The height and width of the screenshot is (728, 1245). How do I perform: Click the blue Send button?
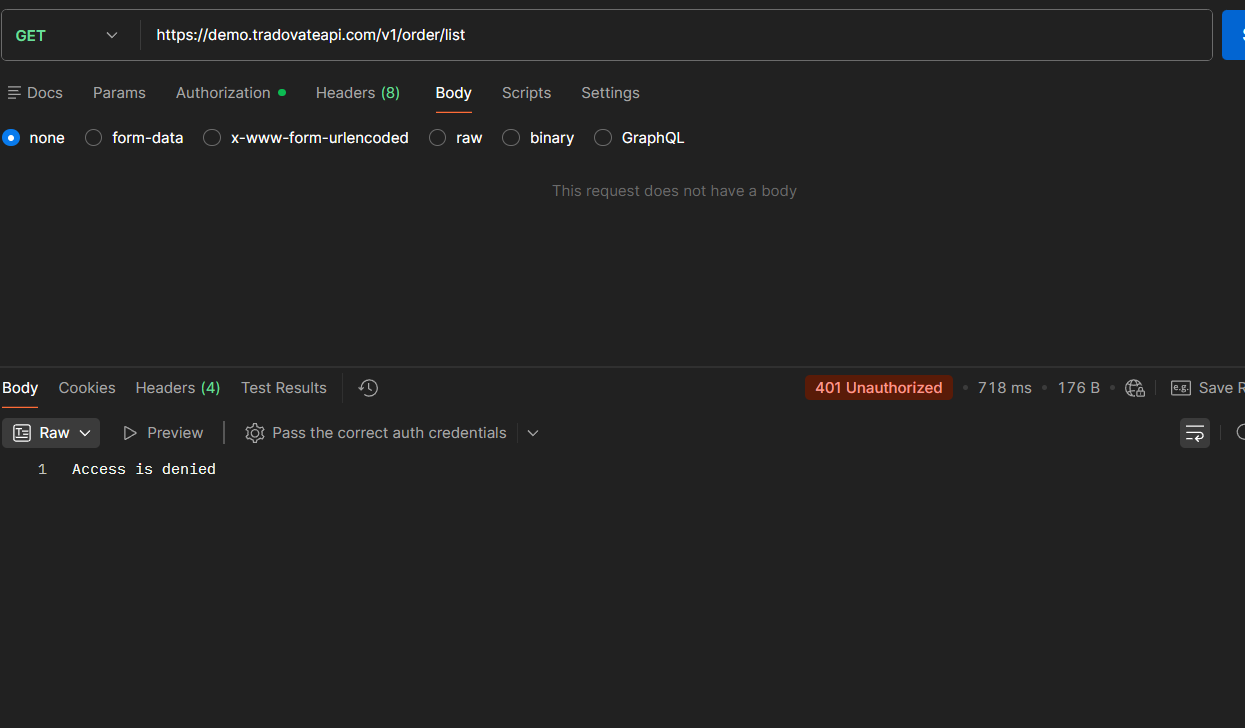click(1234, 35)
